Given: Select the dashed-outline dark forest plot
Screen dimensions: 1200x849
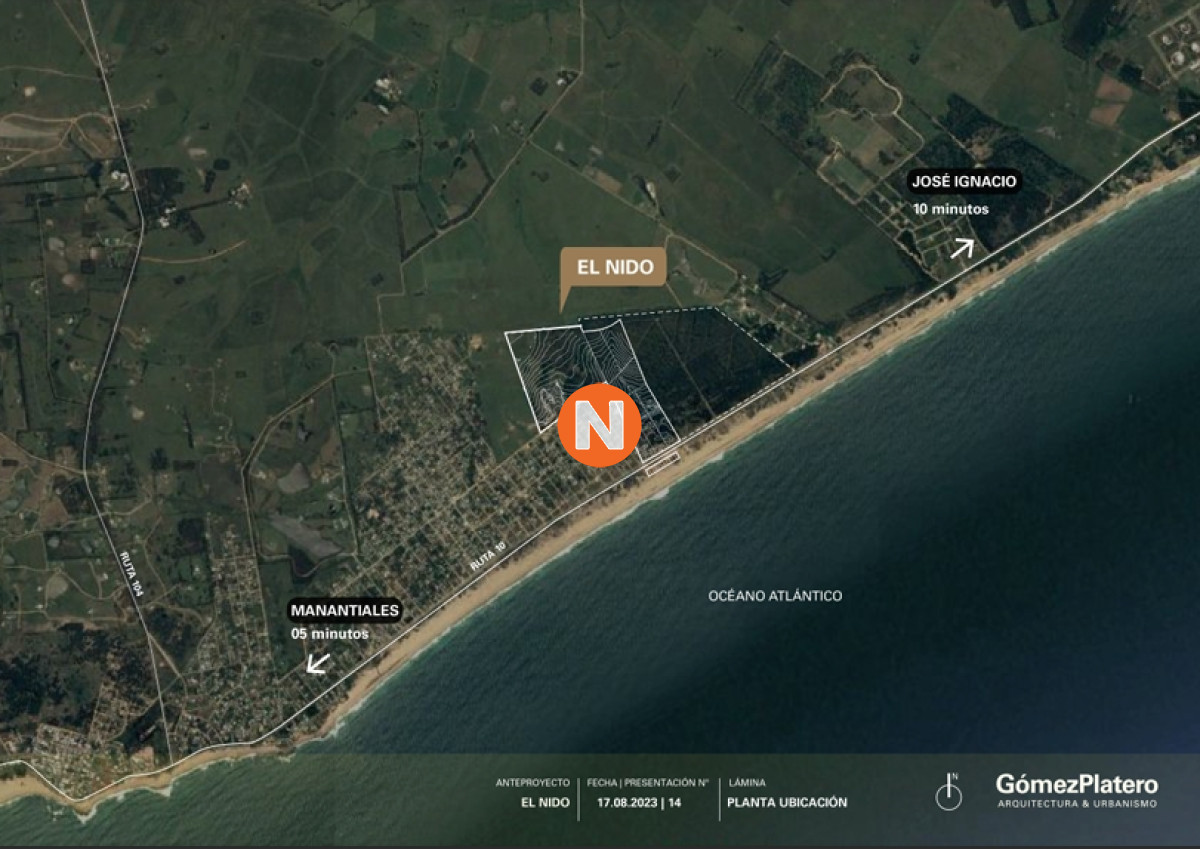Looking at the screenshot, I should [x=700, y=360].
